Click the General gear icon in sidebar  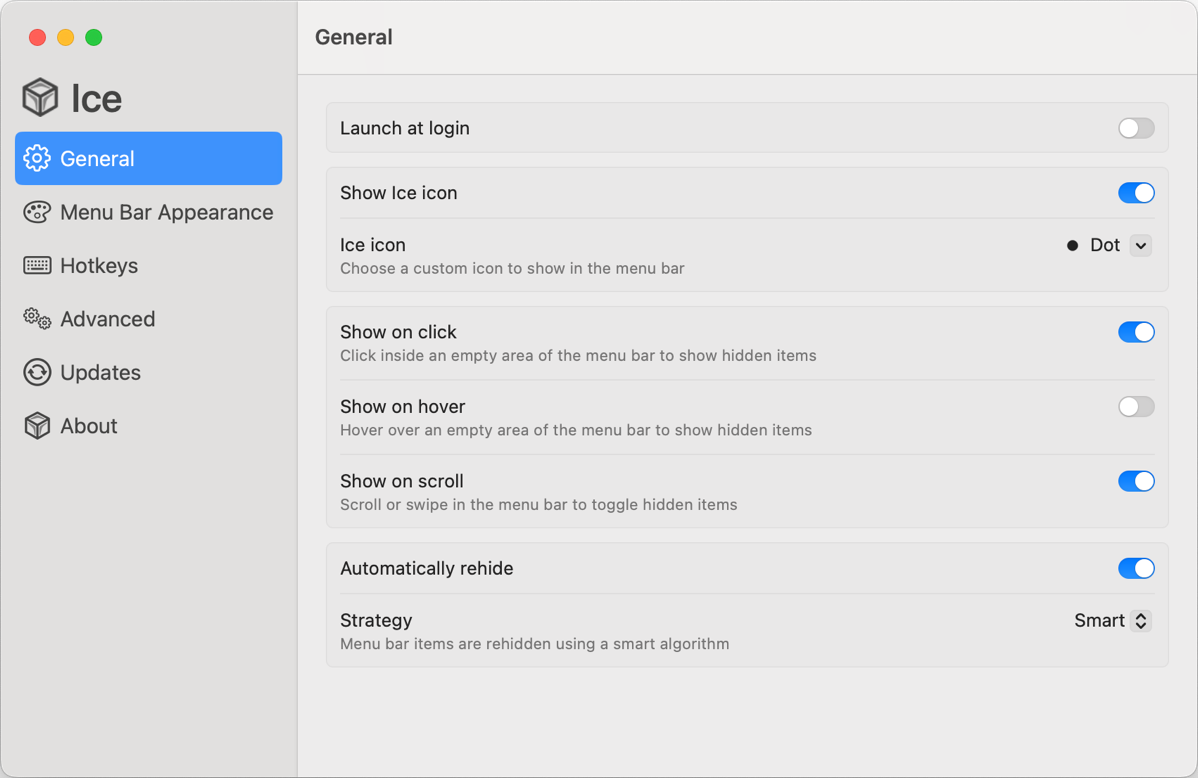[x=37, y=158]
